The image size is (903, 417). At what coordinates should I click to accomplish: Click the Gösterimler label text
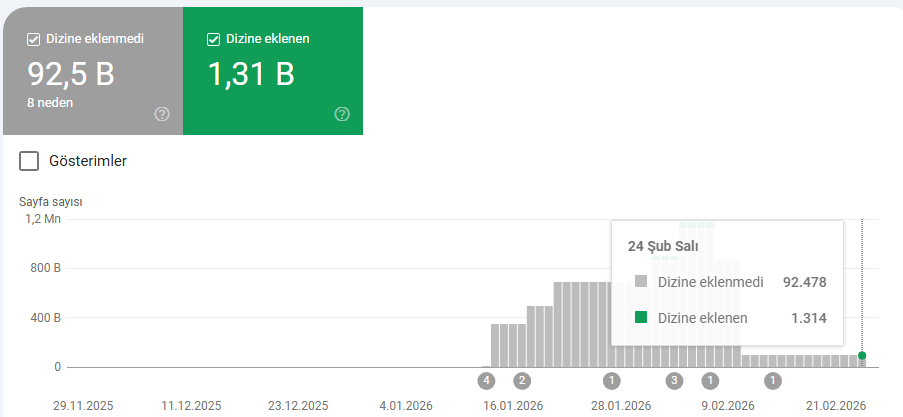coord(88,161)
